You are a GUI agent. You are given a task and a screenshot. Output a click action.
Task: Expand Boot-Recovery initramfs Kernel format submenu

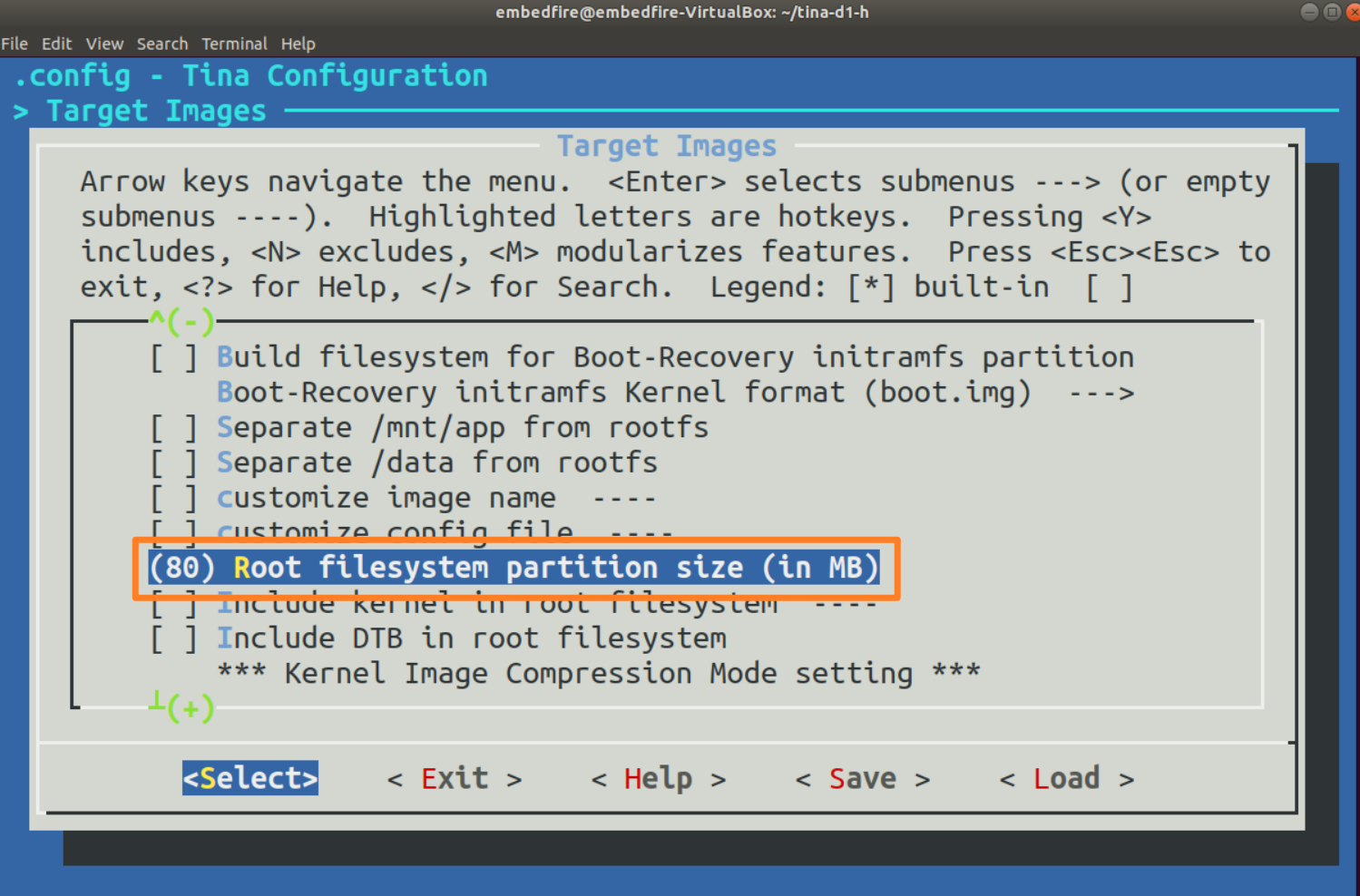click(624, 393)
